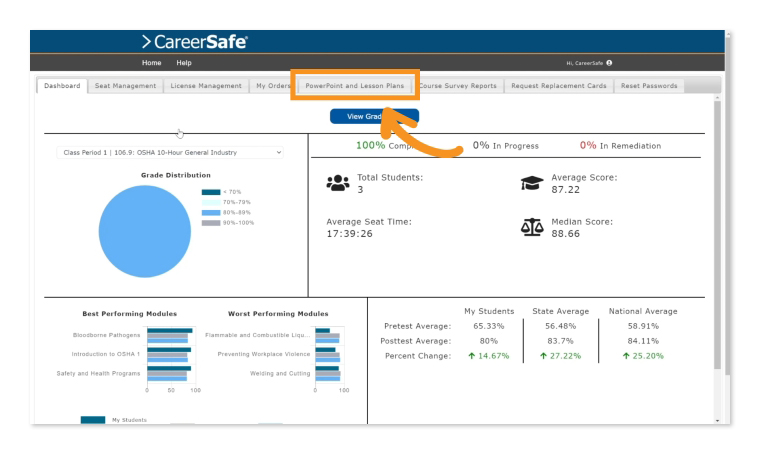Click the View Grades button
This screenshot has width=760, height=454.
click(x=374, y=116)
